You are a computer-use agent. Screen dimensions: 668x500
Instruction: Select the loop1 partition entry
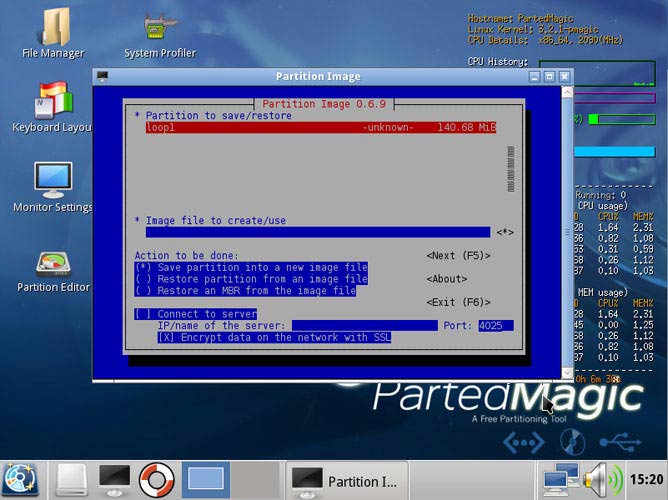(x=320, y=128)
